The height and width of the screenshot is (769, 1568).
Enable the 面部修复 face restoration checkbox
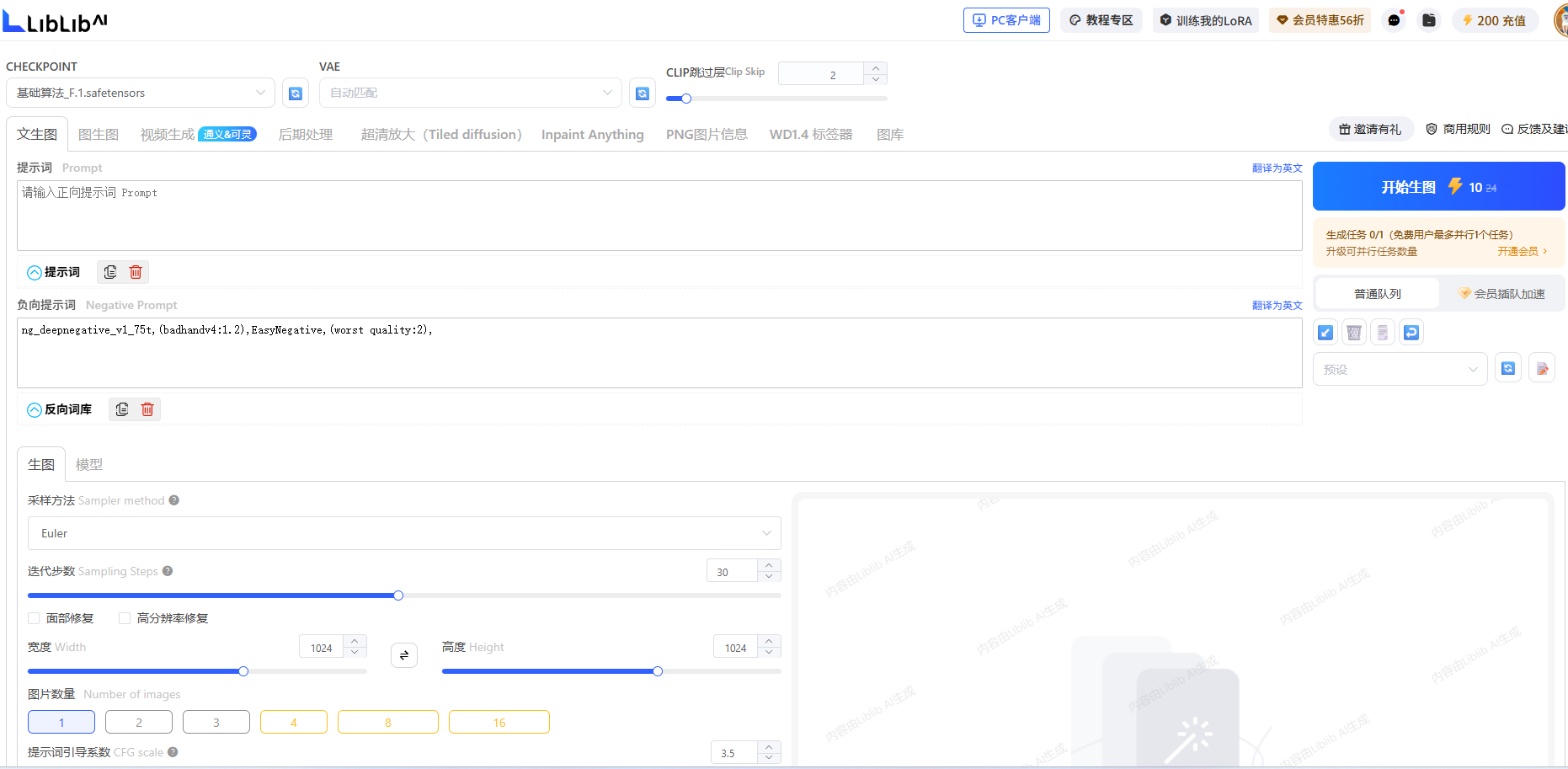[35, 618]
